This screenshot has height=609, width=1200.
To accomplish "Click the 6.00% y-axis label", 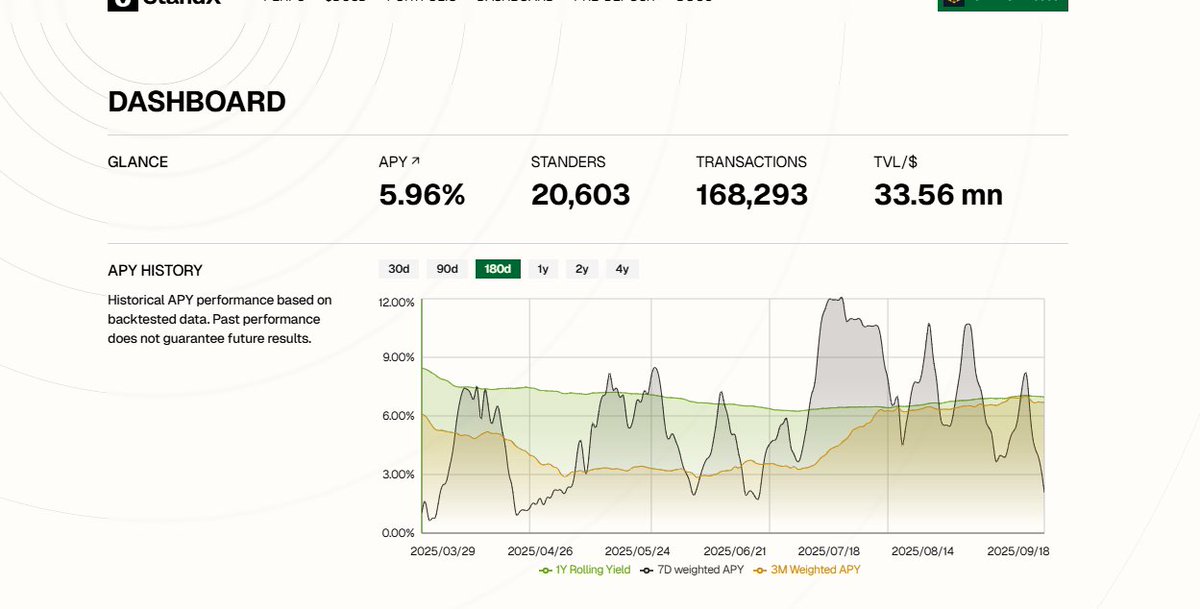I will 399,416.
